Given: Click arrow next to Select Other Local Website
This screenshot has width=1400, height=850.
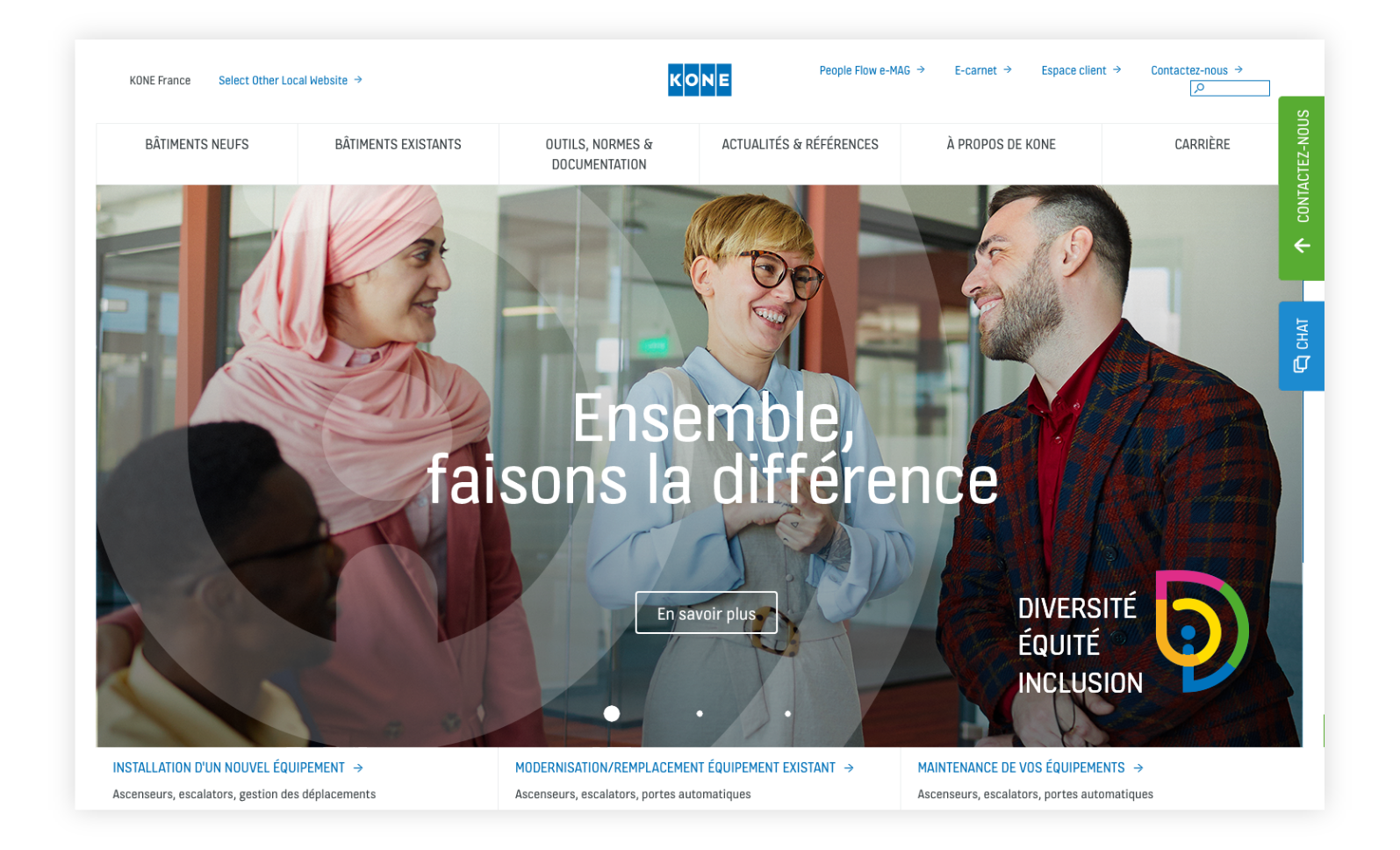Looking at the screenshot, I should (x=358, y=80).
